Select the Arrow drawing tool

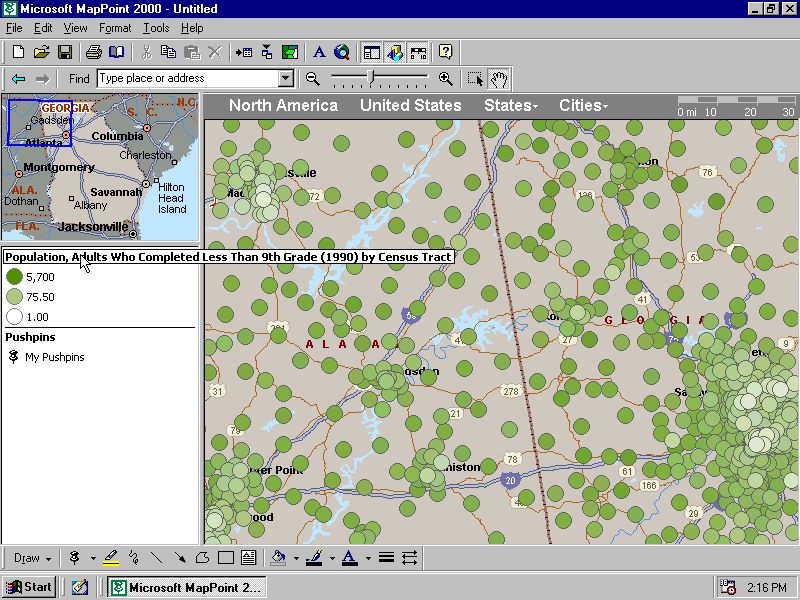[180, 558]
